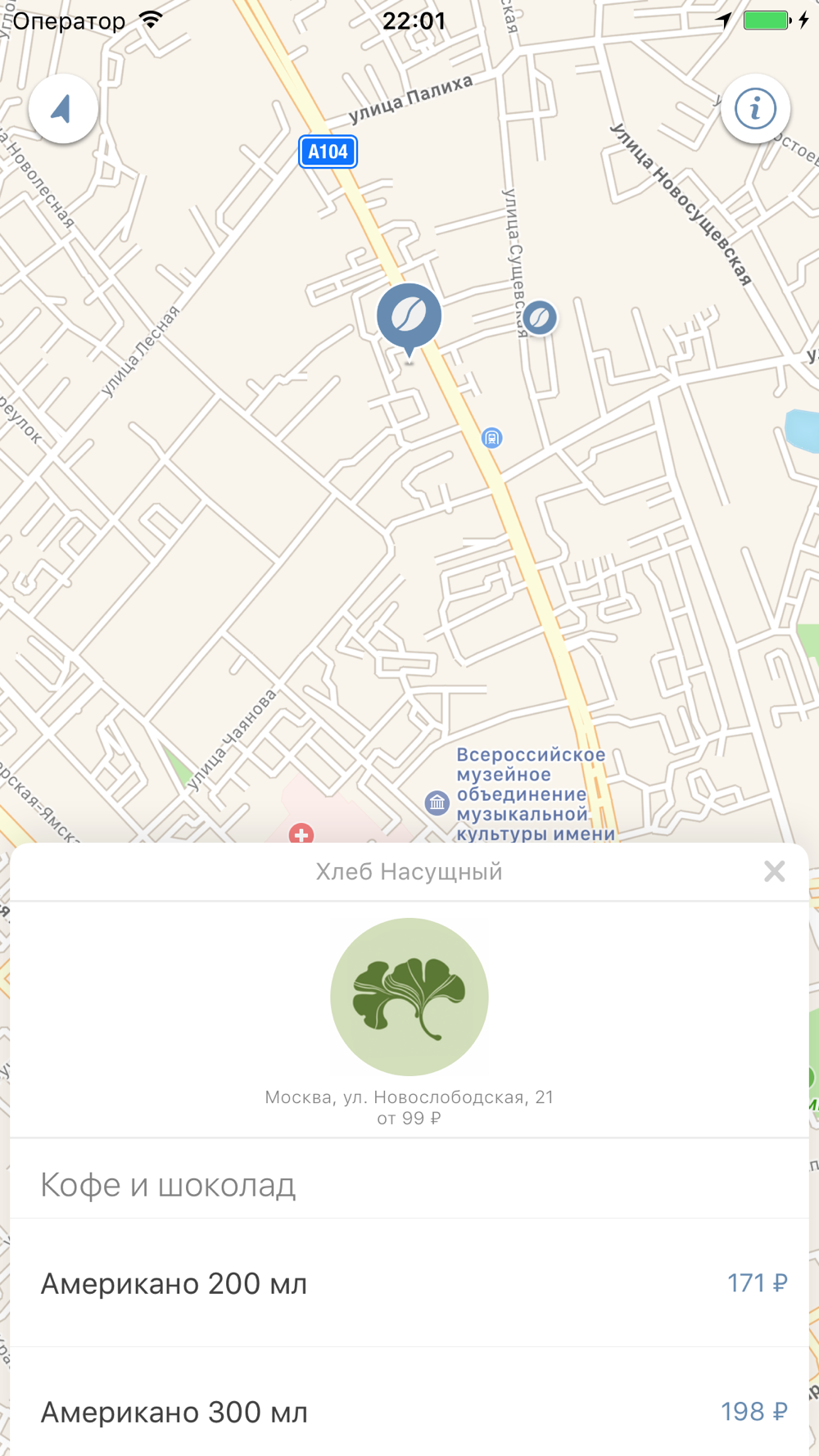Tap the battery indicator in status bar
819x1456 pixels.
tap(767, 20)
